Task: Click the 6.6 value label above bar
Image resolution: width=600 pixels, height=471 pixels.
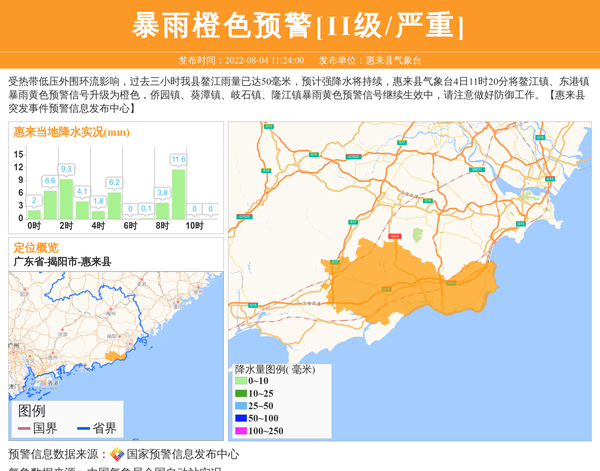Action: point(50,181)
